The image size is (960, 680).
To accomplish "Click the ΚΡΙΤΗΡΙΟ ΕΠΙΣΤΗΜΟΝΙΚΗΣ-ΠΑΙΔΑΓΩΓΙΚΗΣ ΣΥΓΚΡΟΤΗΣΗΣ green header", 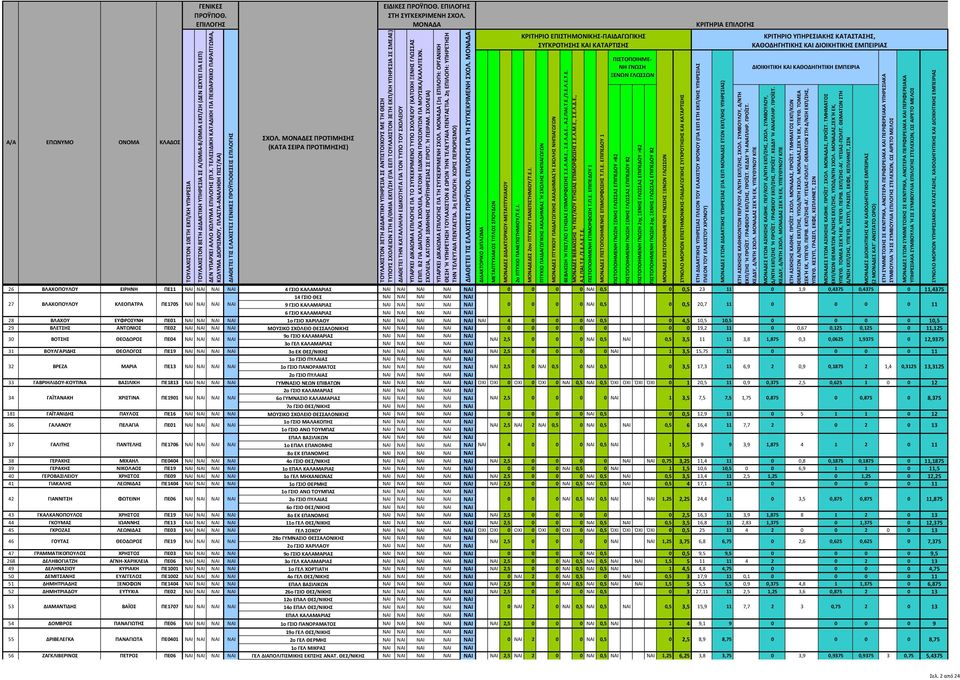I will [583, 40].
